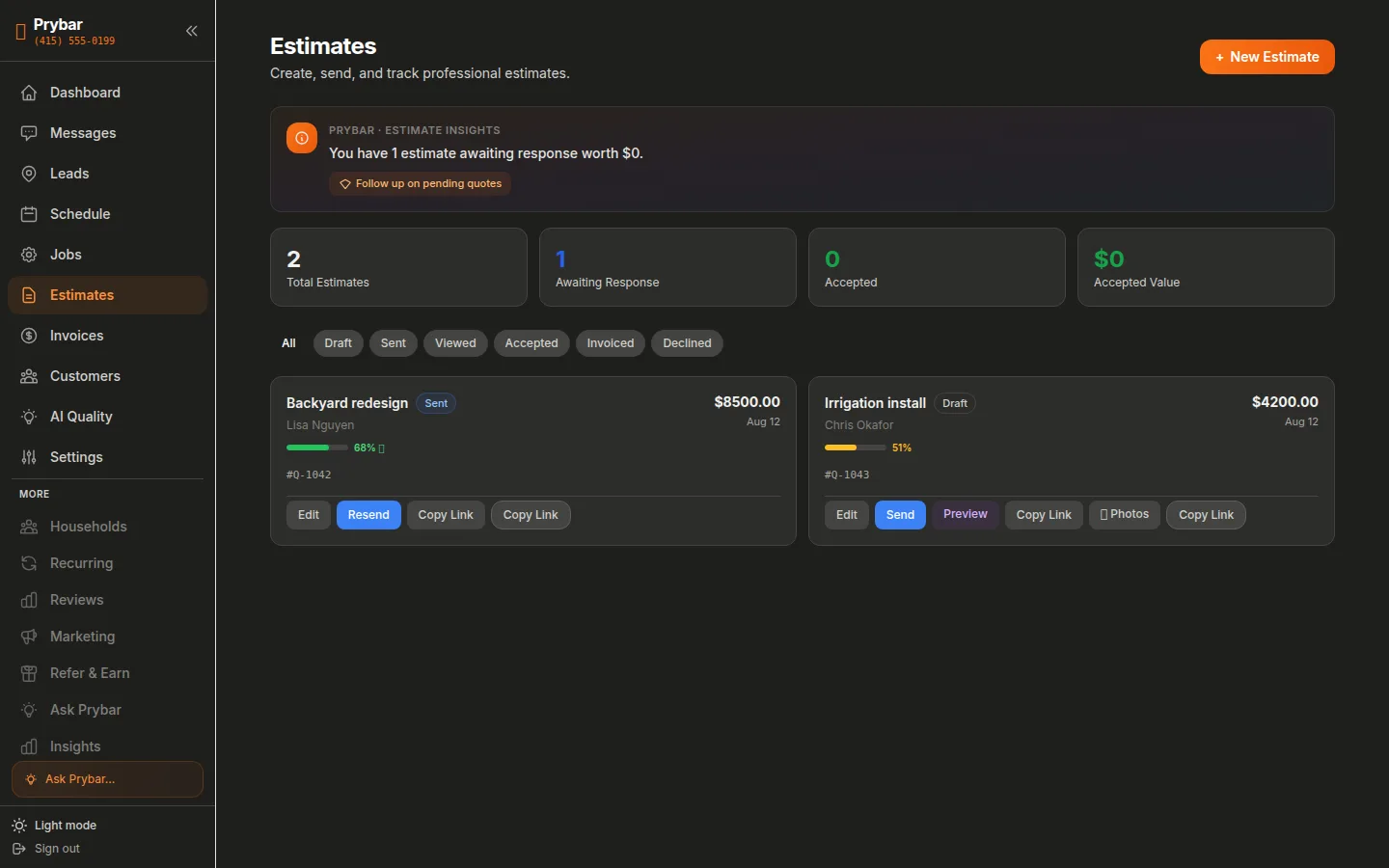Viewport: 1389px width, 868px height.
Task: Click the Jobs gear icon
Action: click(x=29, y=255)
